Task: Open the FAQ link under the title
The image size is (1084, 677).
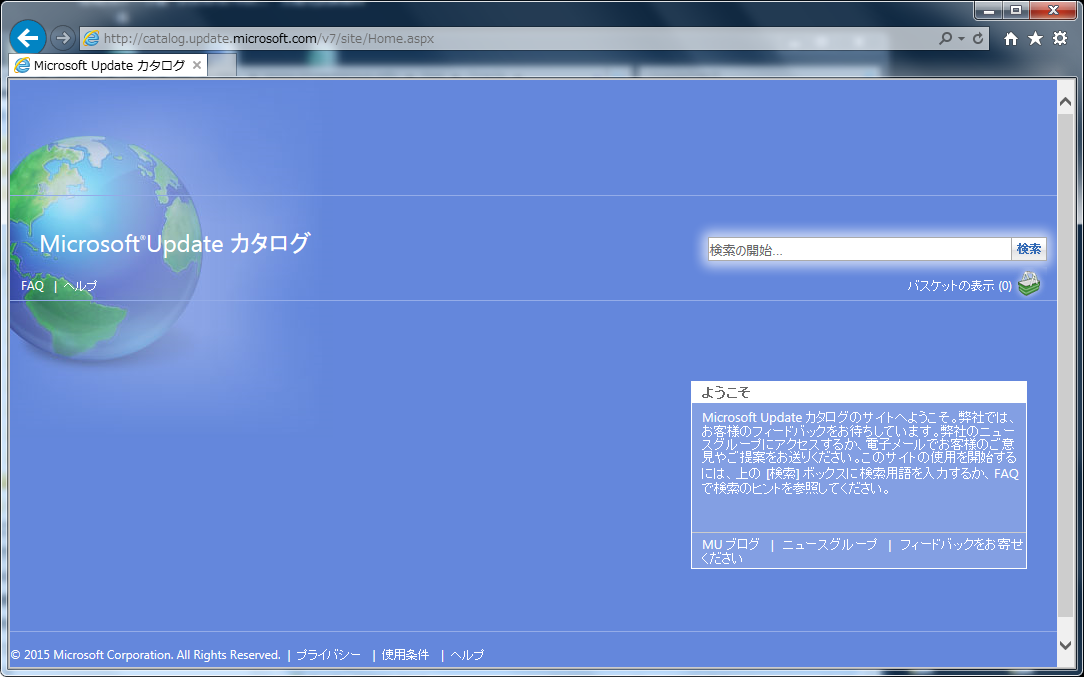Action: pos(32,286)
